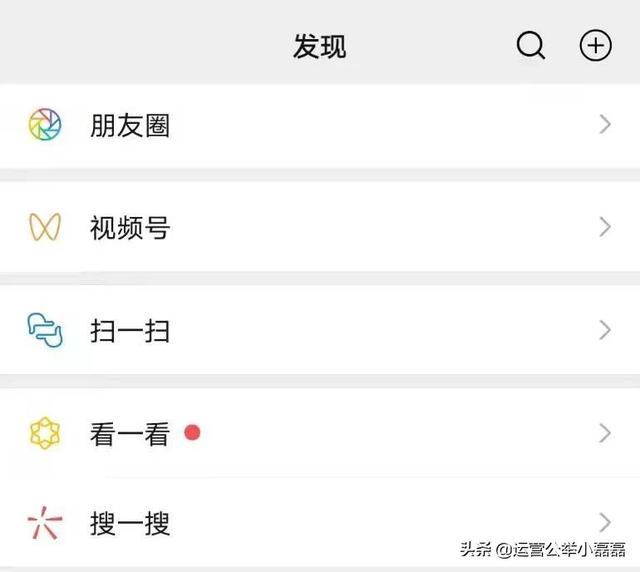
Task: Open search with the magnifier icon
Action: (x=531, y=45)
